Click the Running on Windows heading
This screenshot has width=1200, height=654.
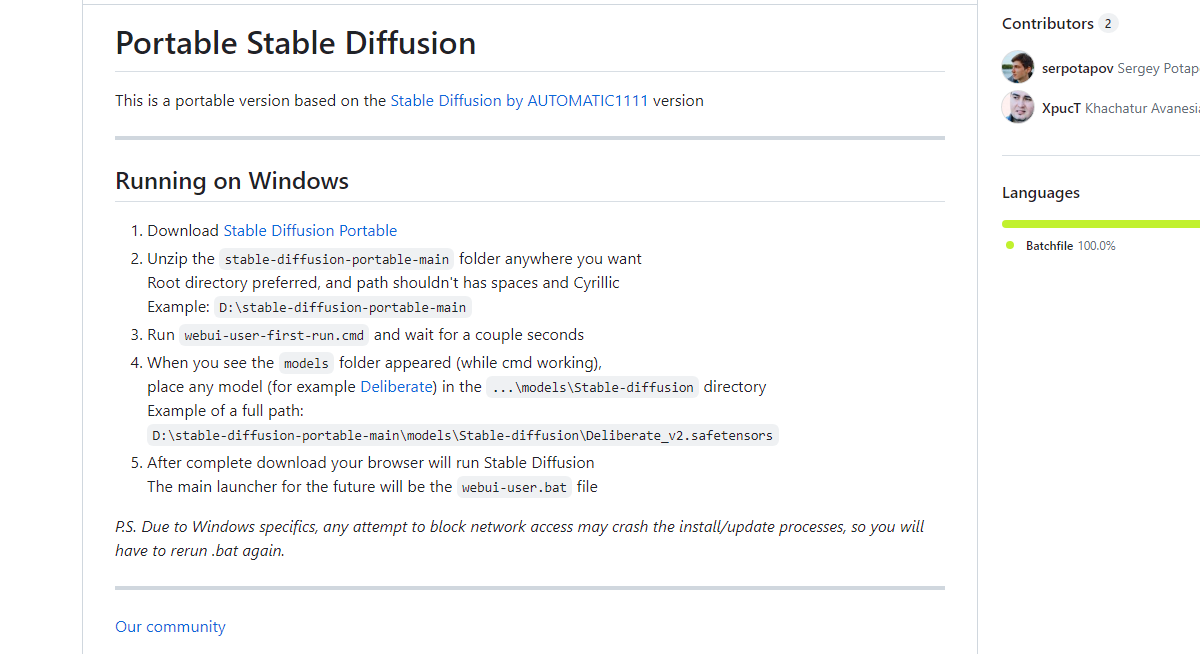pos(232,181)
